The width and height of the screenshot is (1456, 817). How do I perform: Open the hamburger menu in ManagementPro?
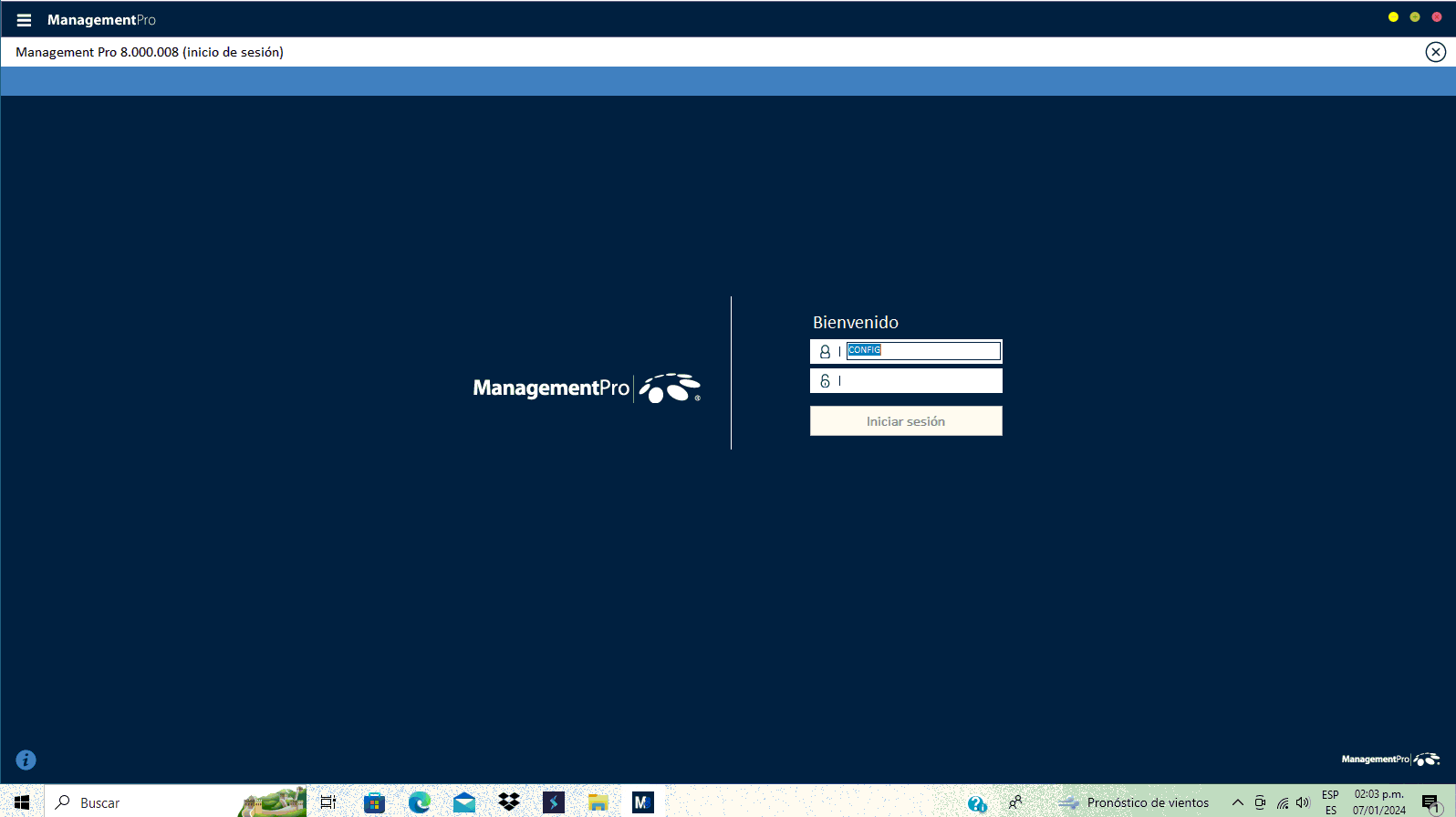coord(24,20)
